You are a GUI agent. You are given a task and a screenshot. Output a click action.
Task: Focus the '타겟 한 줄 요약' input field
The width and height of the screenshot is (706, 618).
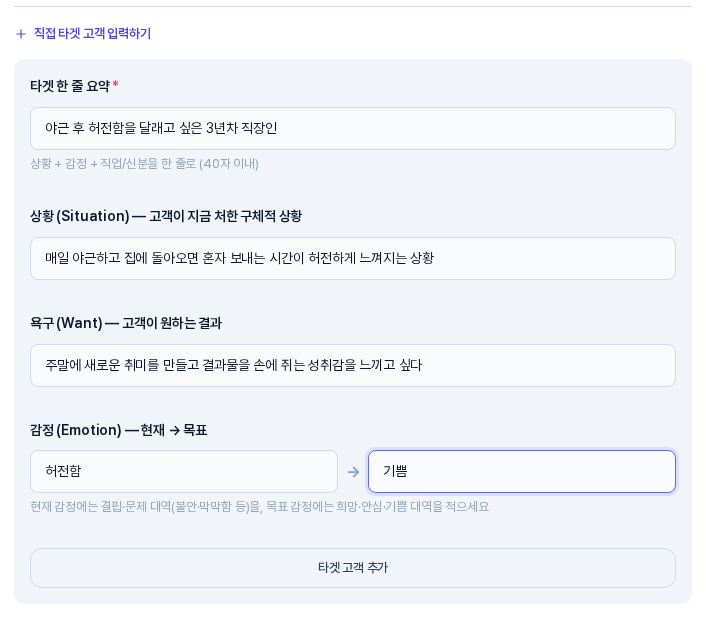[x=353, y=128]
